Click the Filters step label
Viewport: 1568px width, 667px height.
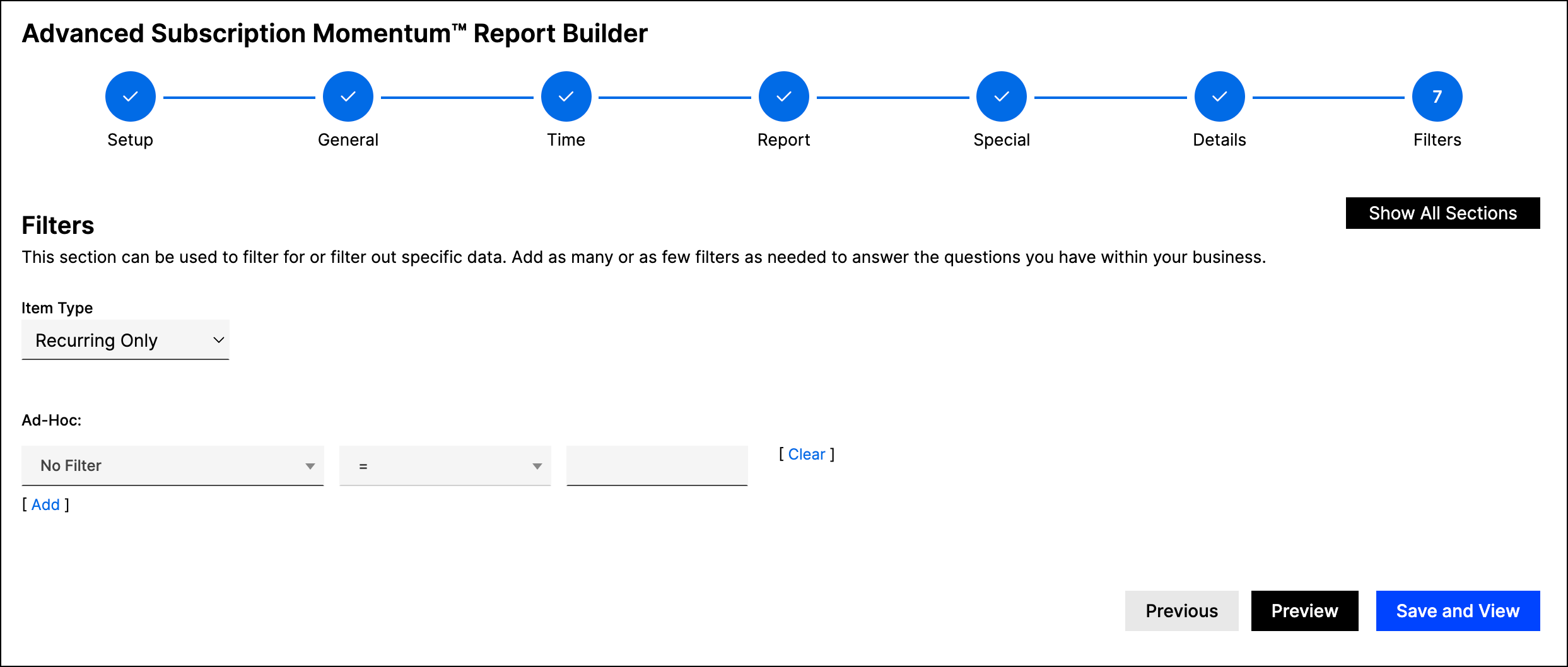pos(1437,140)
